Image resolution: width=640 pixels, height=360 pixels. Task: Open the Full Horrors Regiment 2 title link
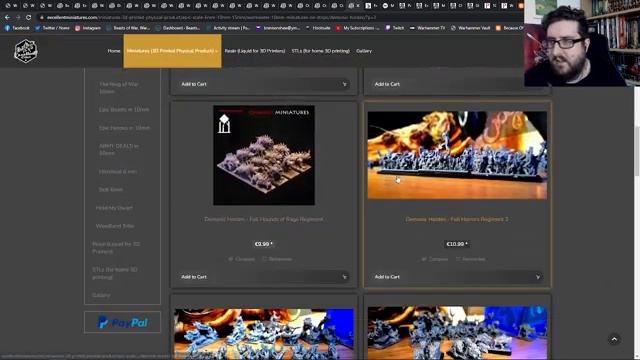pos(457,219)
